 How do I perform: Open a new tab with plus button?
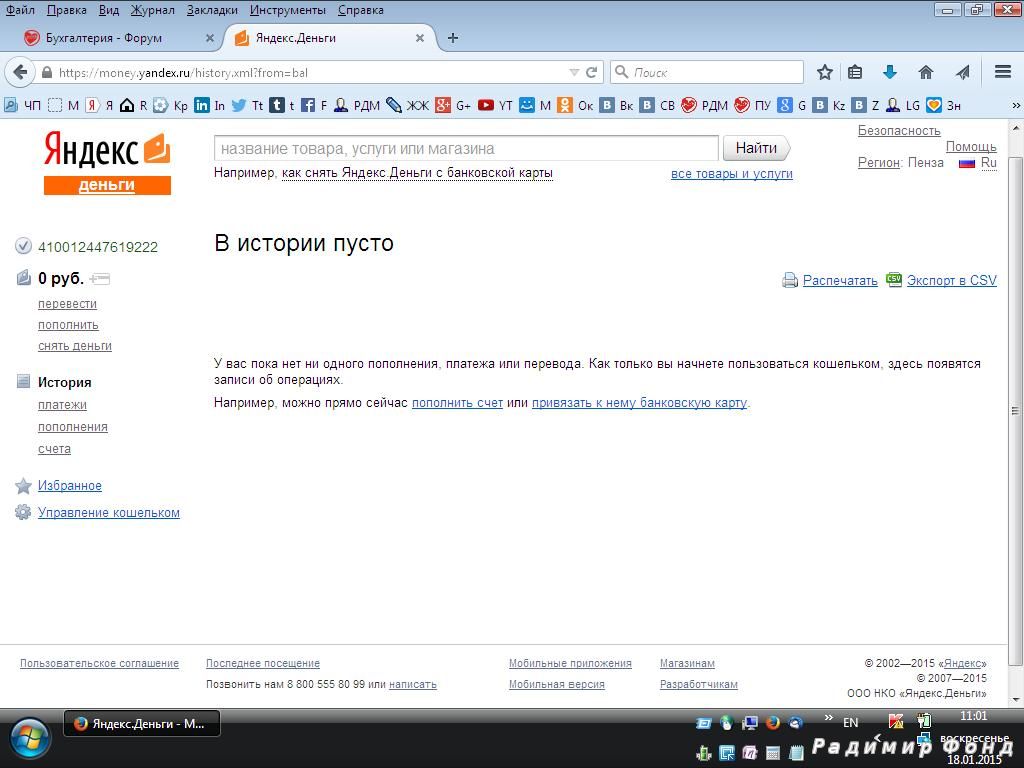click(453, 38)
